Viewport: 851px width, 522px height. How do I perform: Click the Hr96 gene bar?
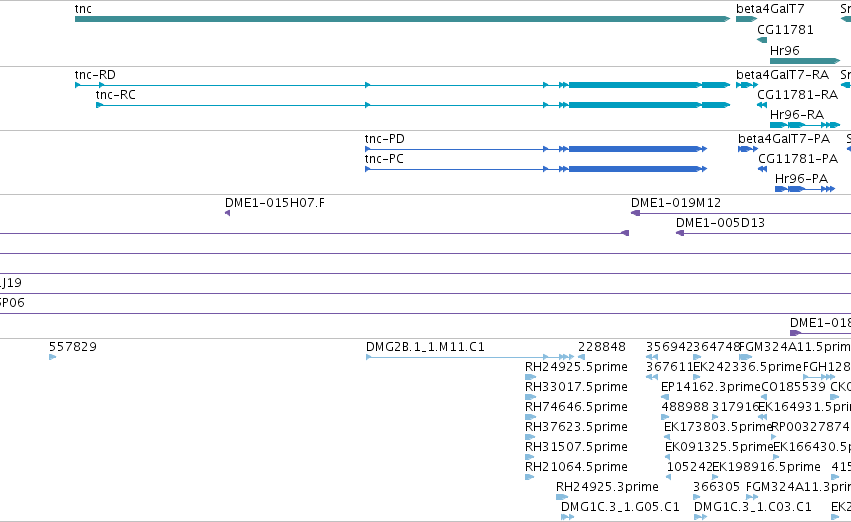pyautogui.click(x=804, y=61)
